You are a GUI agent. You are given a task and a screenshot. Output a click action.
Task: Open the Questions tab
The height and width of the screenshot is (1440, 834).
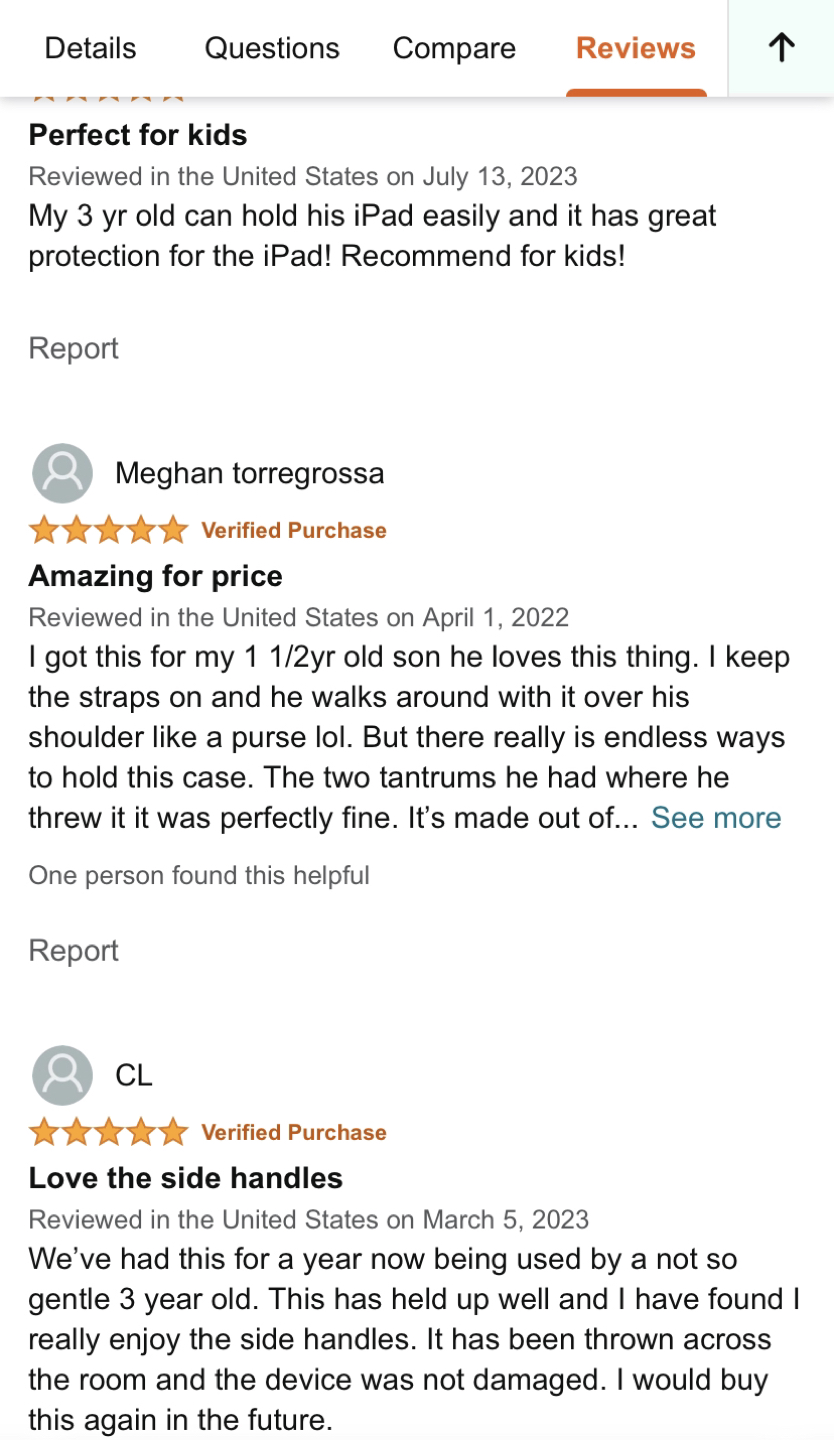point(272,48)
